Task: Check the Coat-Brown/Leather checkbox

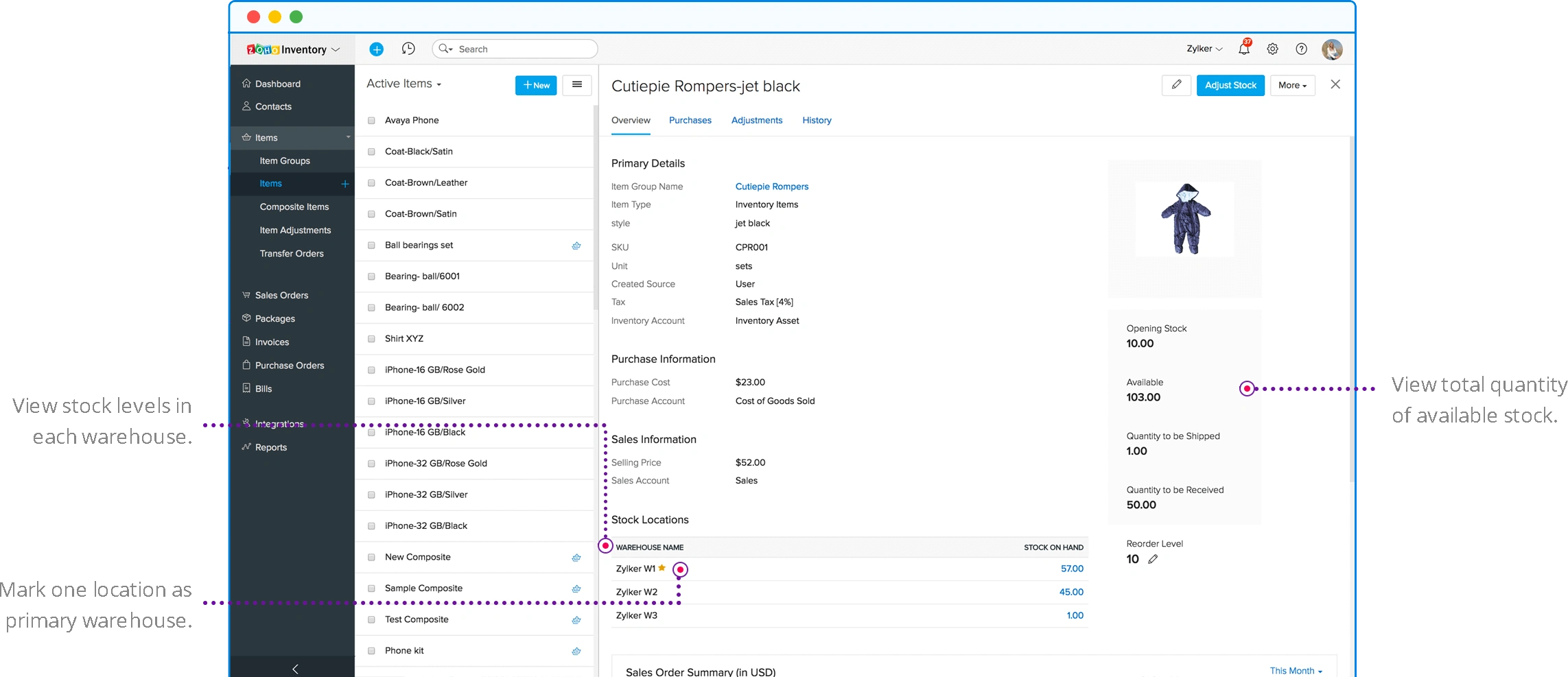Action: click(x=371, y=183)
